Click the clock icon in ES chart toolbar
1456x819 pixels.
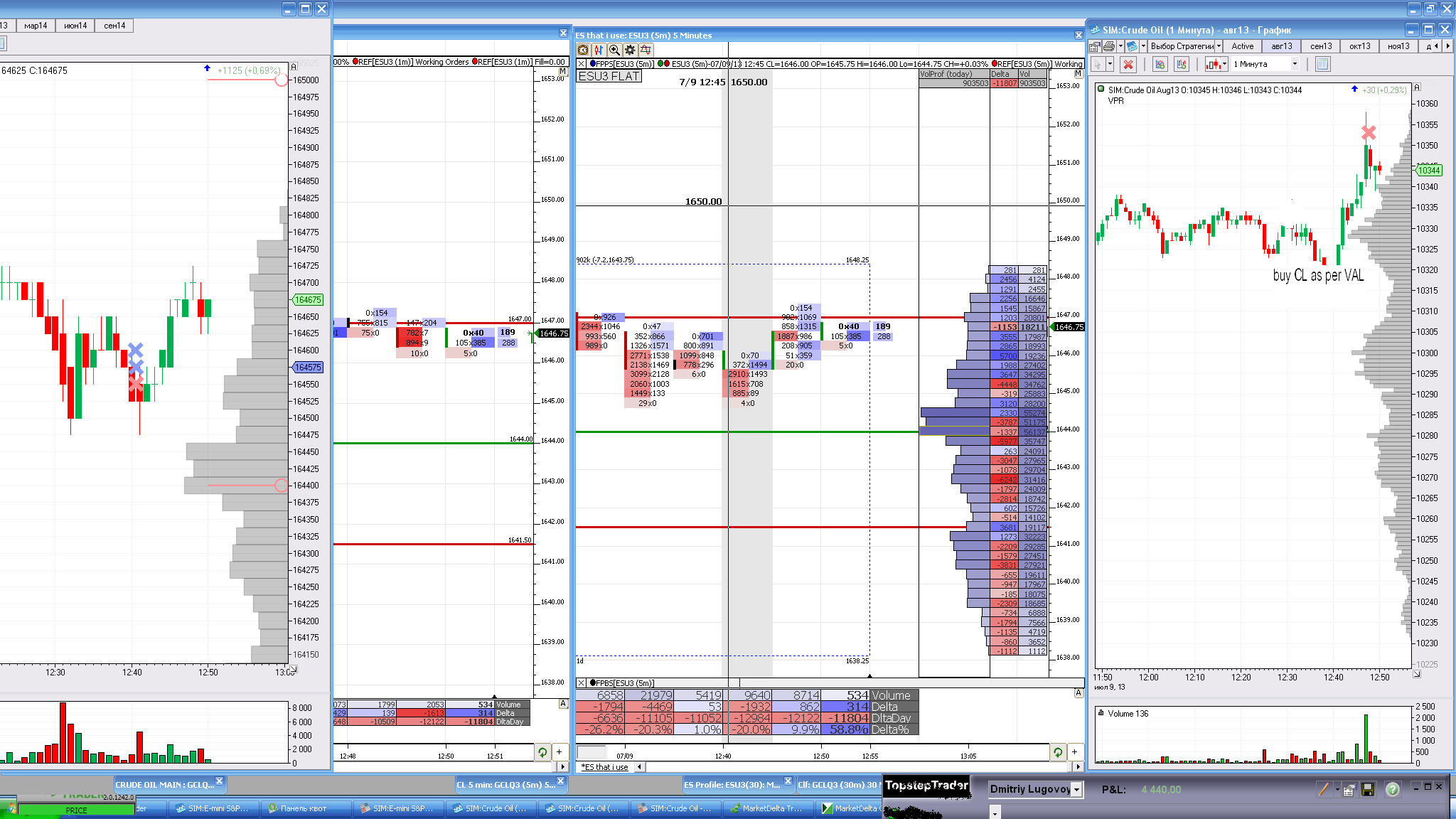point(583,50)
